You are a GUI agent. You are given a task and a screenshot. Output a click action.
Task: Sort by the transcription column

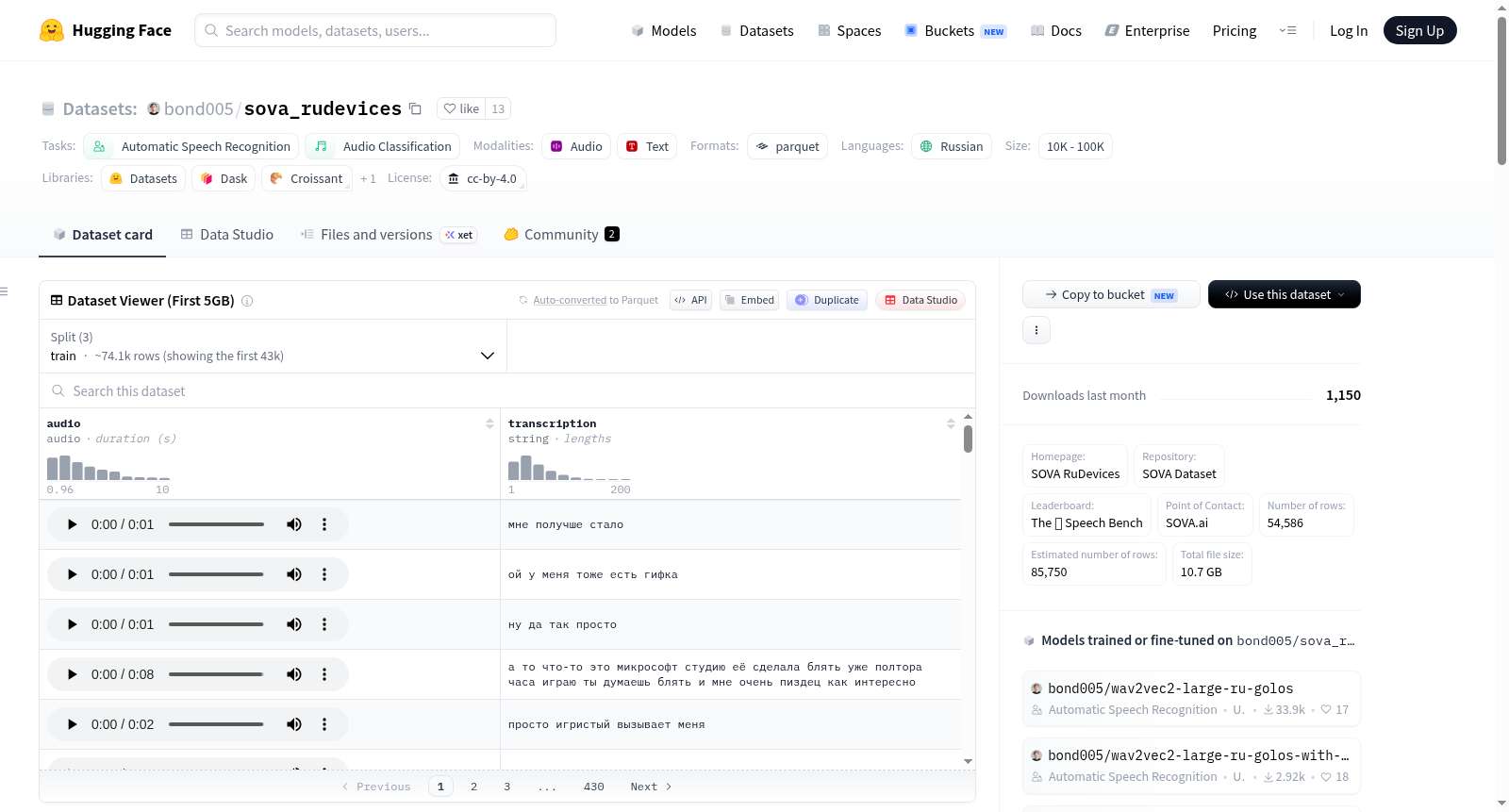coord(951,424)
